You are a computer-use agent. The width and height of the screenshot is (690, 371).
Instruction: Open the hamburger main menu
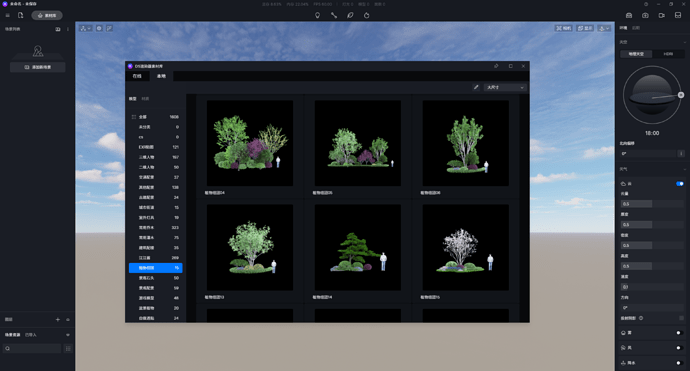click(7, 15)
